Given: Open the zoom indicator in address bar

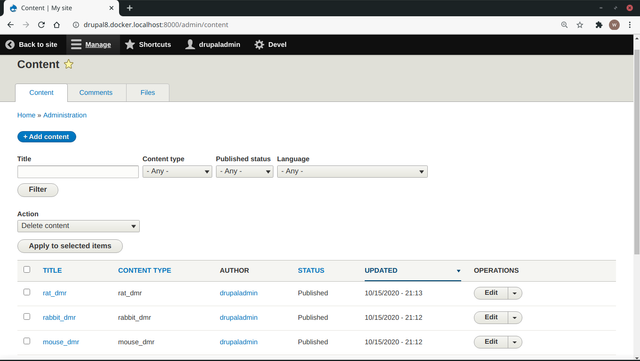Looking at the screenshot, I should [x=564, y=25].
